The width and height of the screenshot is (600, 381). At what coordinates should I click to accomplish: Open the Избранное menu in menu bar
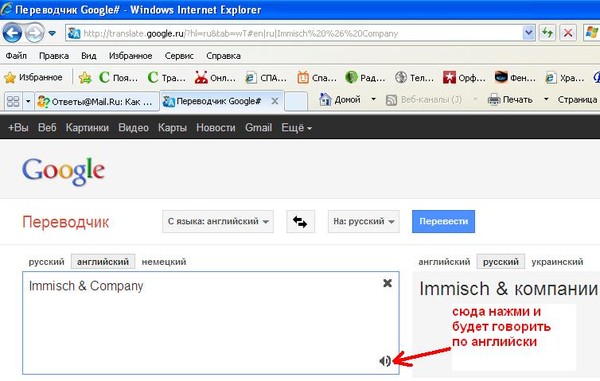(x=130, y=56)
